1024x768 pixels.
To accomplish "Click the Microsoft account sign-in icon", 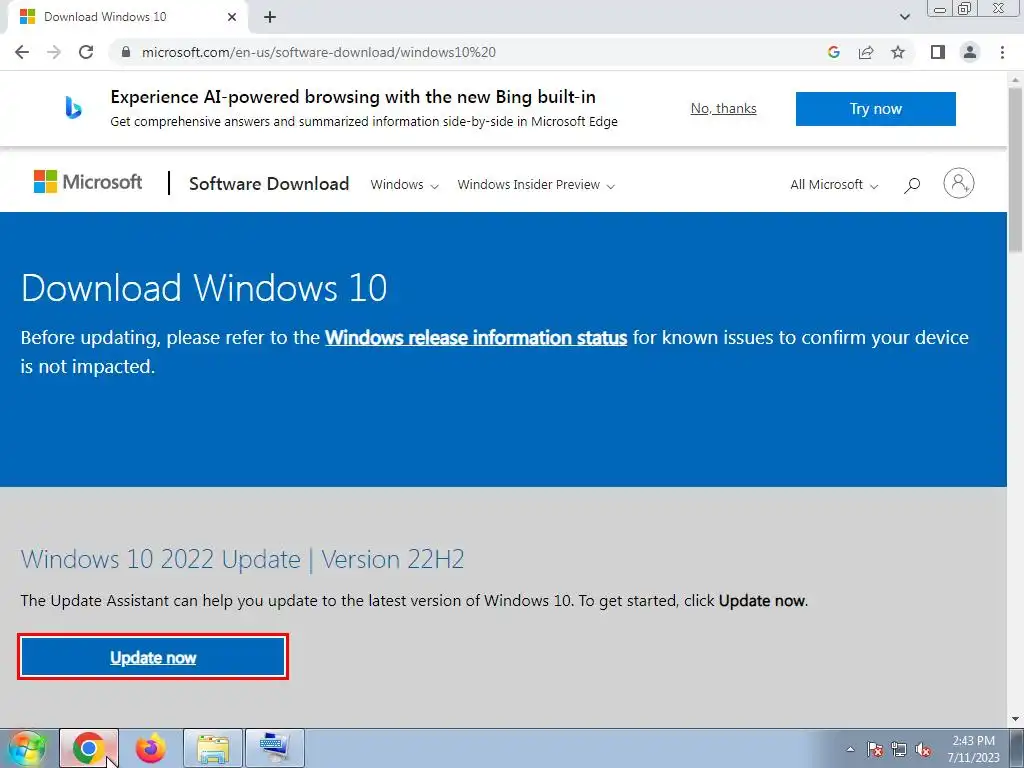I will click(959, 184).
